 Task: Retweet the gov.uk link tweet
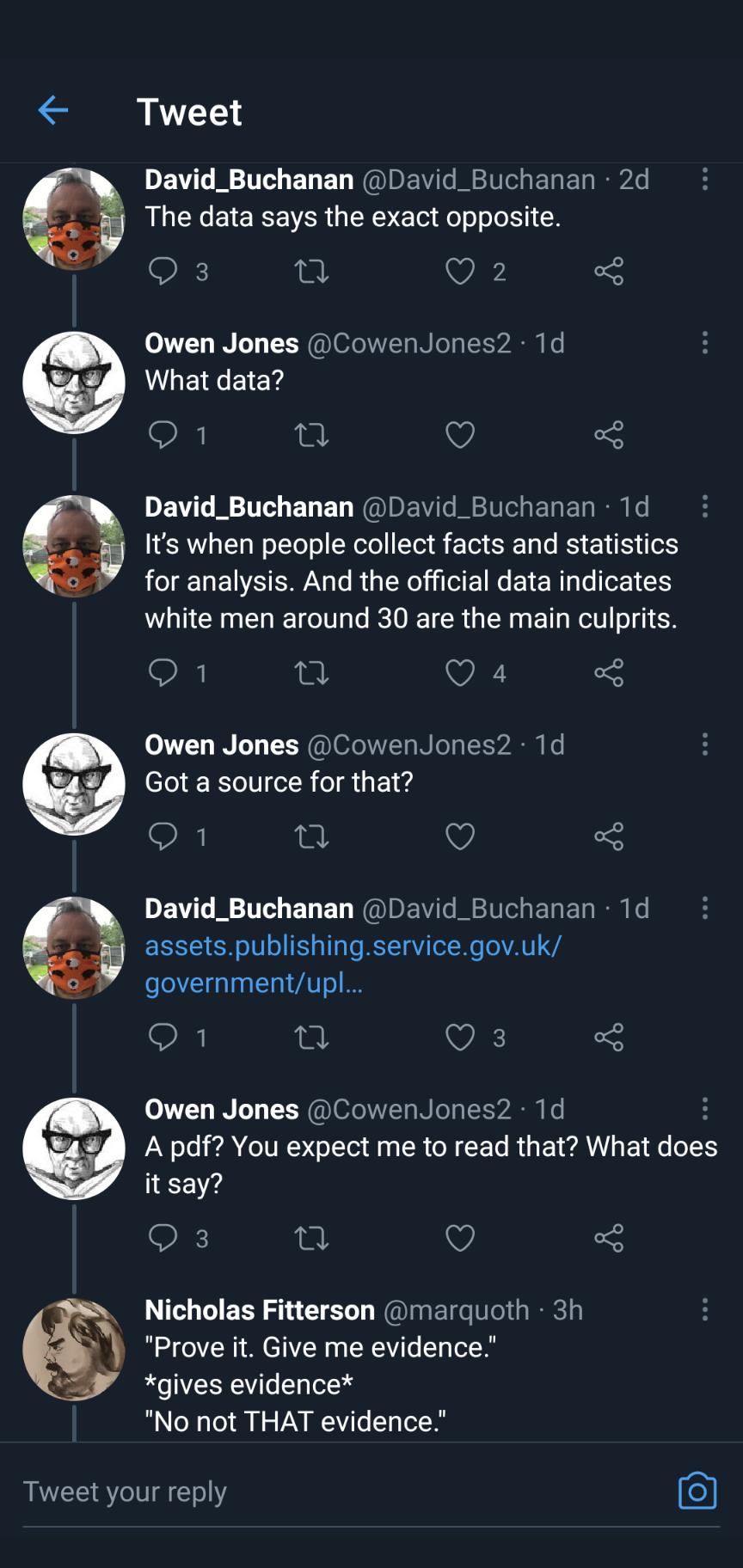pos(311,1038)
